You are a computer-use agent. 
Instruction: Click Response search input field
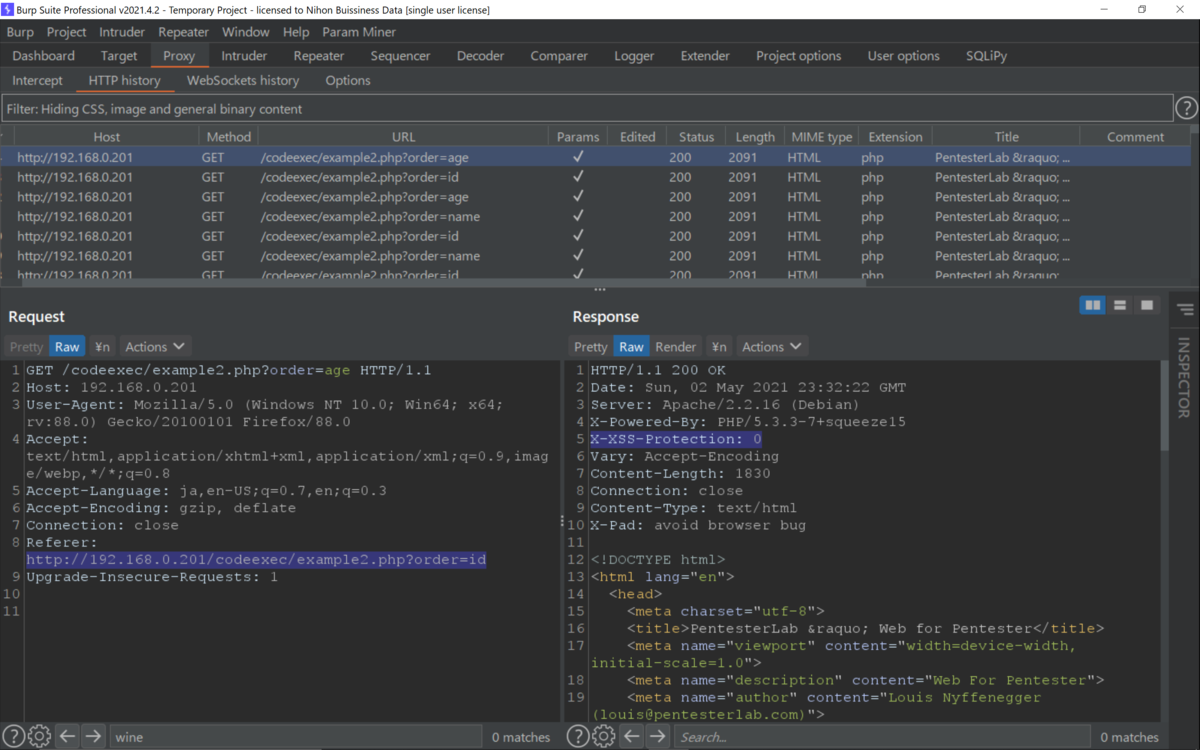882,736
